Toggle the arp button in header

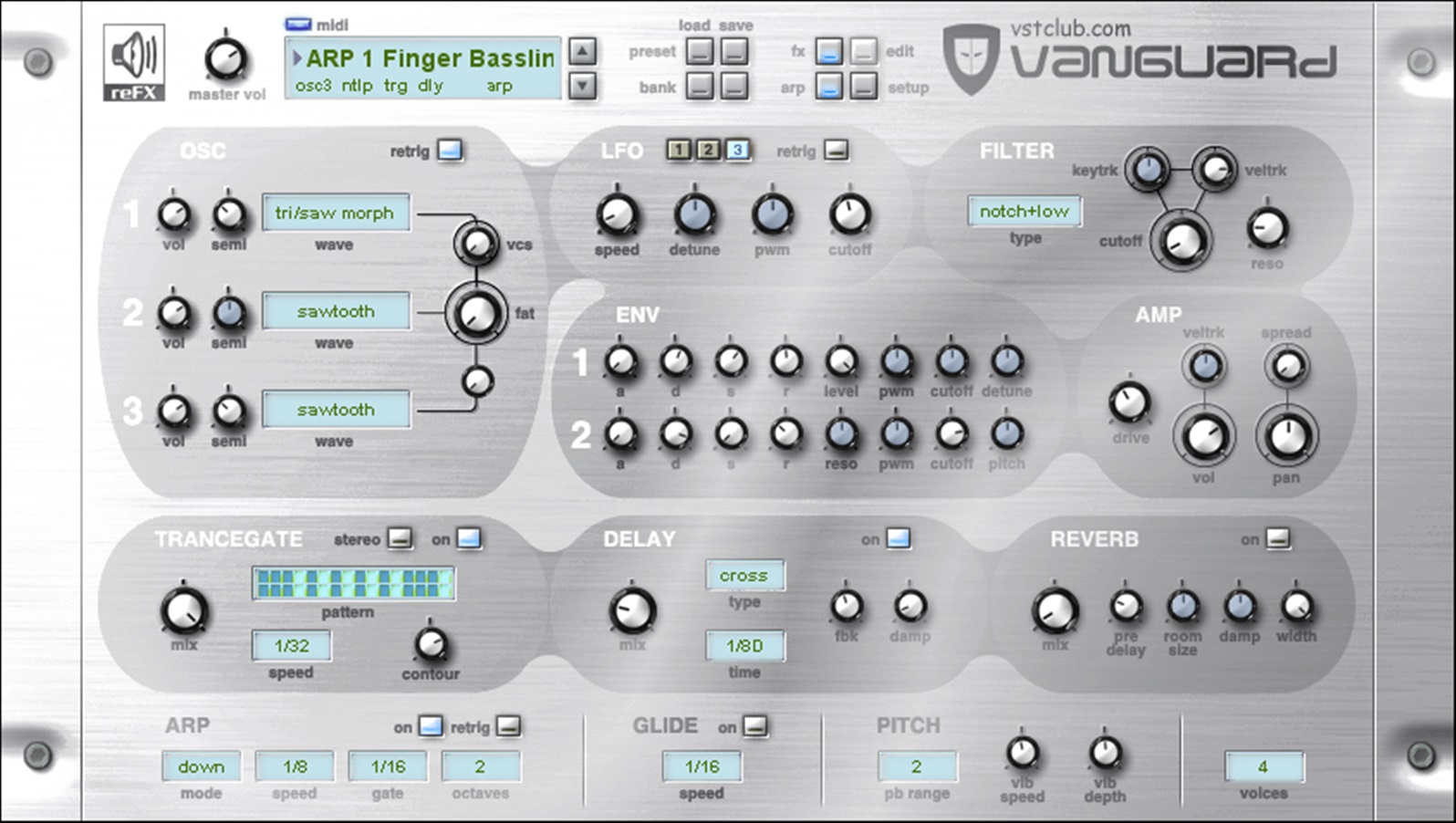point(828,87)
